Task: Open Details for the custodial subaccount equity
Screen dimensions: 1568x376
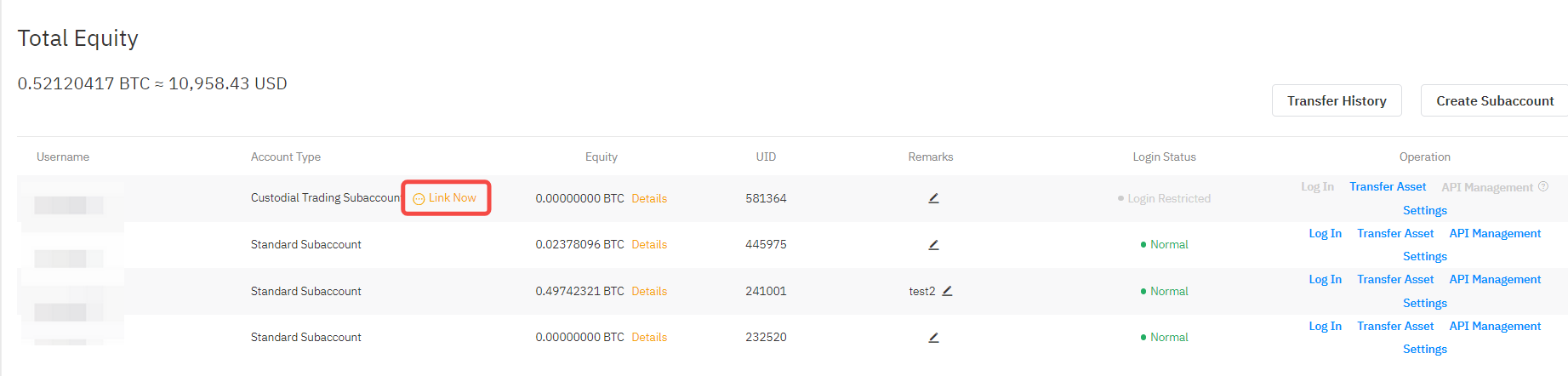Action: (649, 198)
